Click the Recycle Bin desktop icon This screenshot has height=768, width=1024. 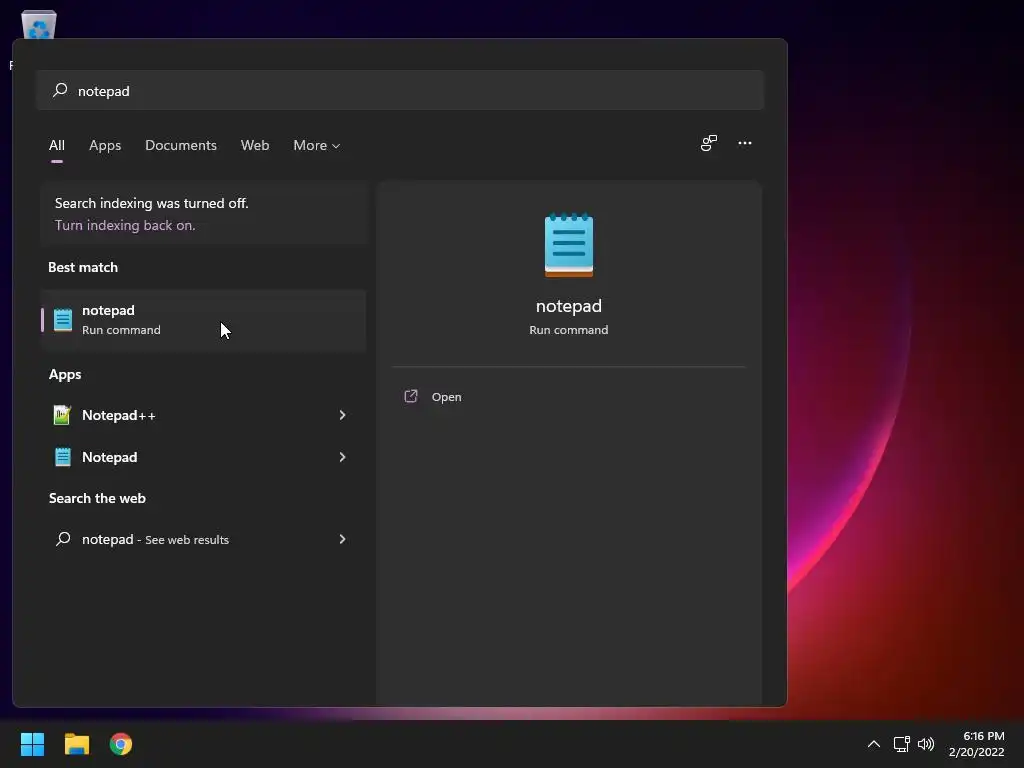click(39, 25)
